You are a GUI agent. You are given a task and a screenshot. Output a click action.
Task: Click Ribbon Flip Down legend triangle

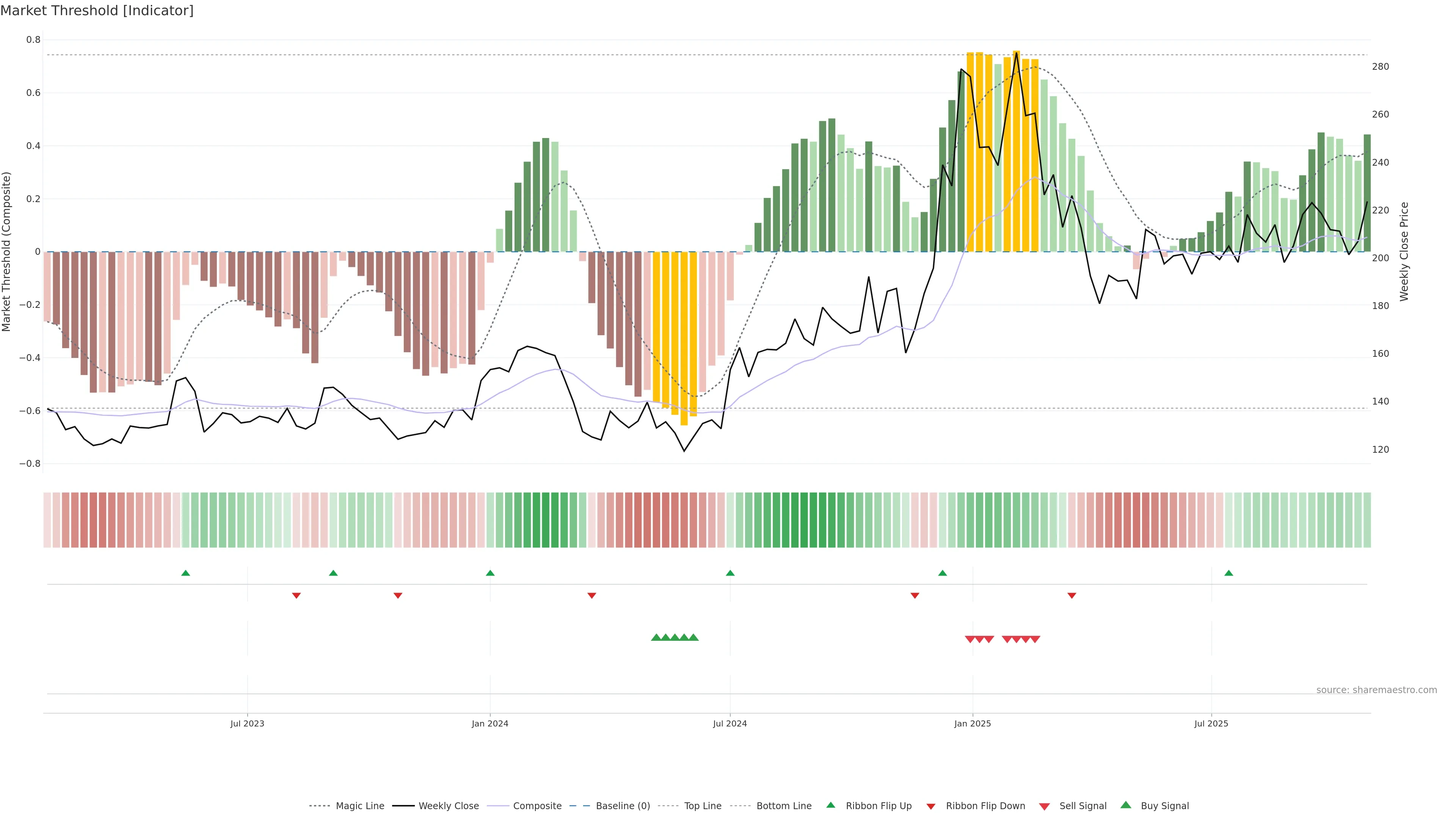click(x=931, y=806)
